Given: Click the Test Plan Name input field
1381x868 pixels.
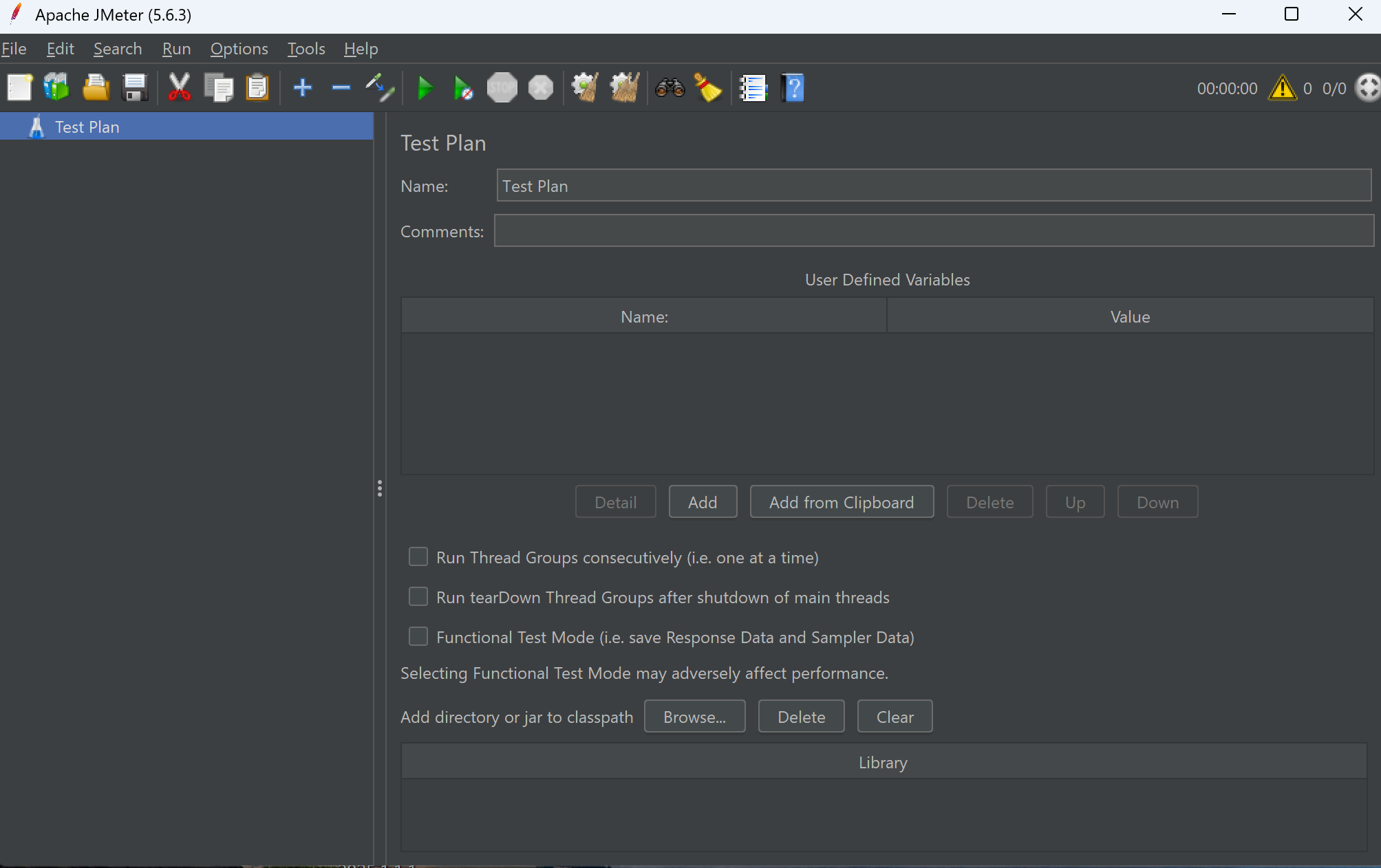Looking at the screenshot, I should [x=934, y=186].
